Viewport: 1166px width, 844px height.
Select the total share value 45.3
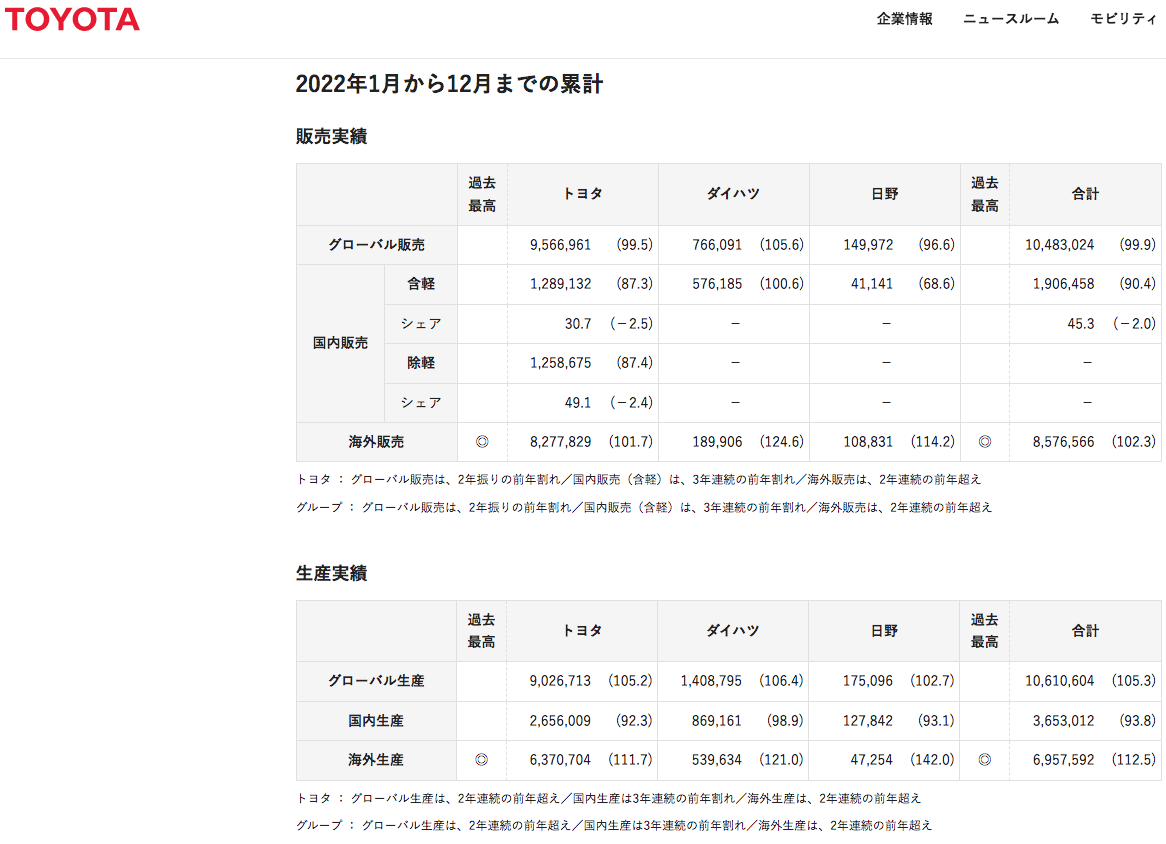pos(1080,323)
